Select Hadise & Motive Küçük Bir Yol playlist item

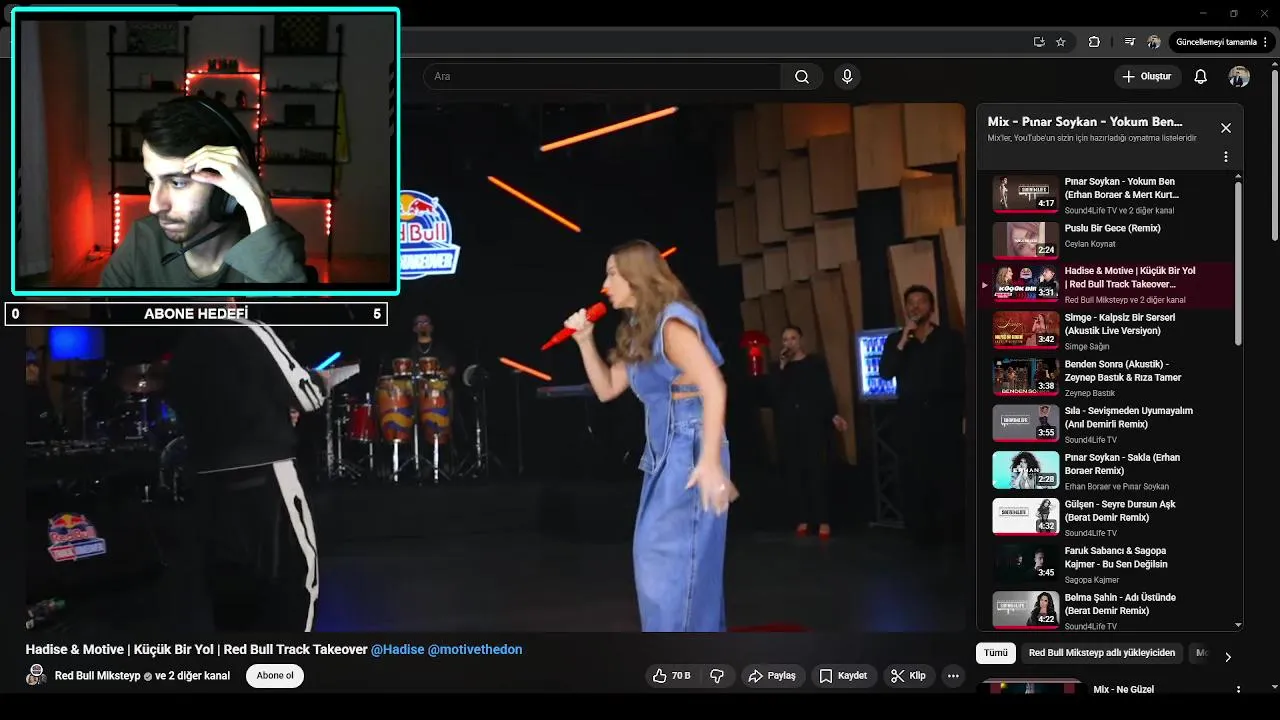tap(1107, 285)
